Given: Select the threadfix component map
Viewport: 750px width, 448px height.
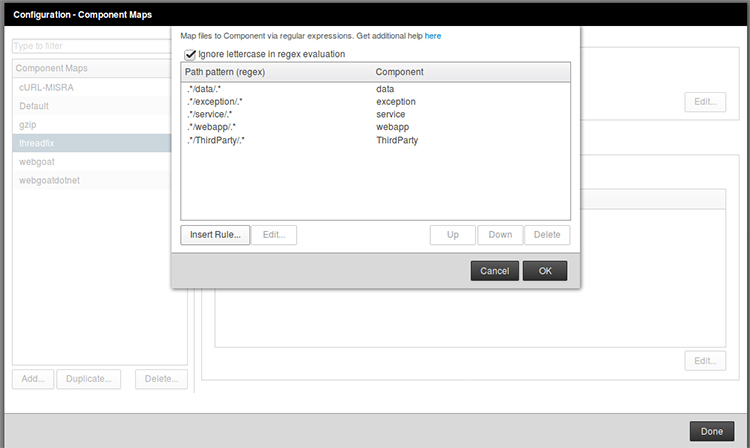Looking at the screenshot, I should point(39,143).
